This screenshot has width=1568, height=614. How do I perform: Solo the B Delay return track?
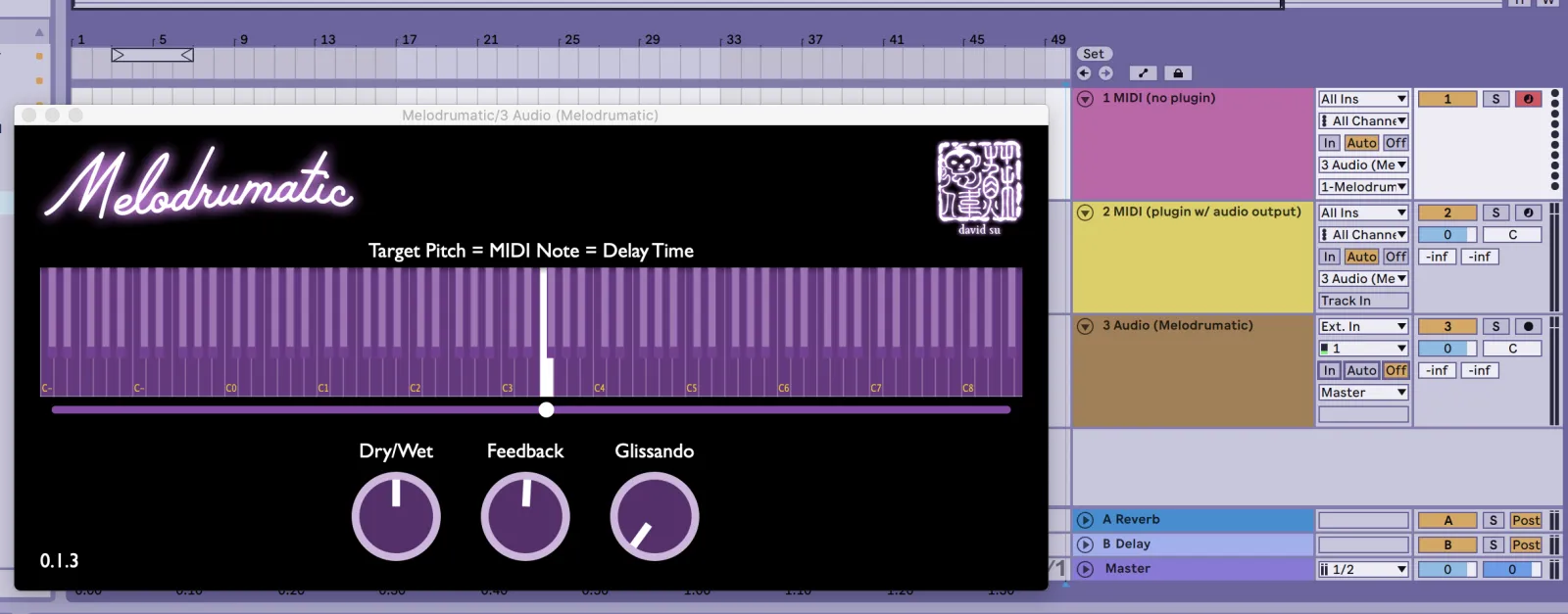[1494, 544]
